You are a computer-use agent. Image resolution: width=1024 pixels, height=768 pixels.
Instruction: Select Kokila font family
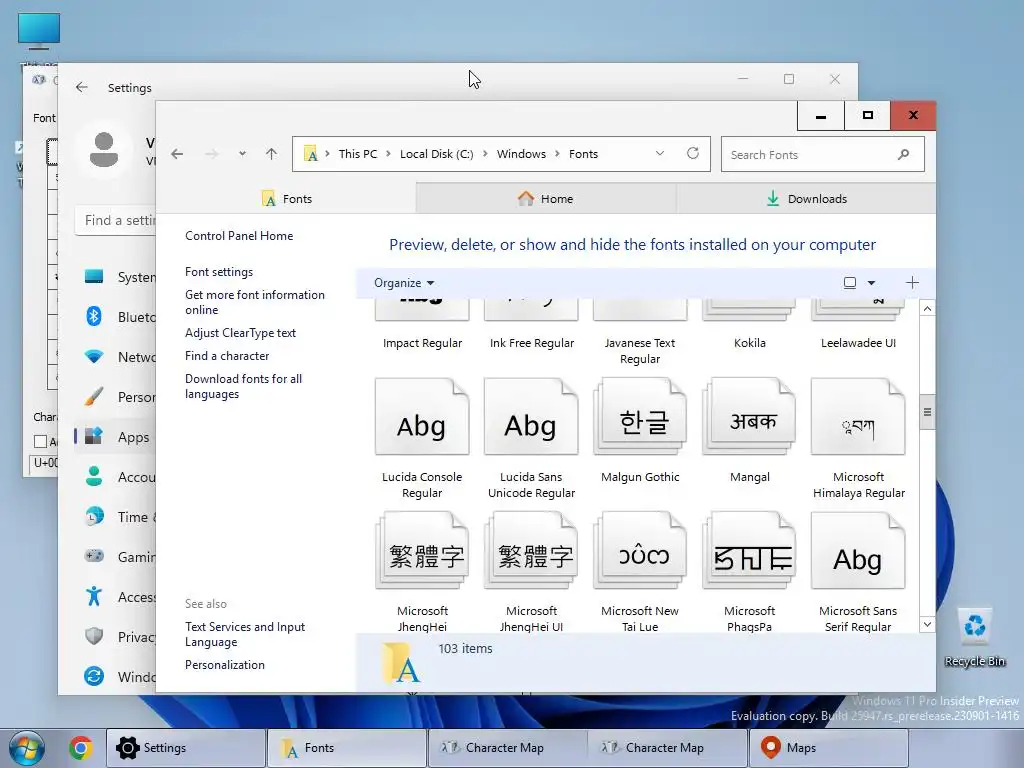click(x=749, y=325)
